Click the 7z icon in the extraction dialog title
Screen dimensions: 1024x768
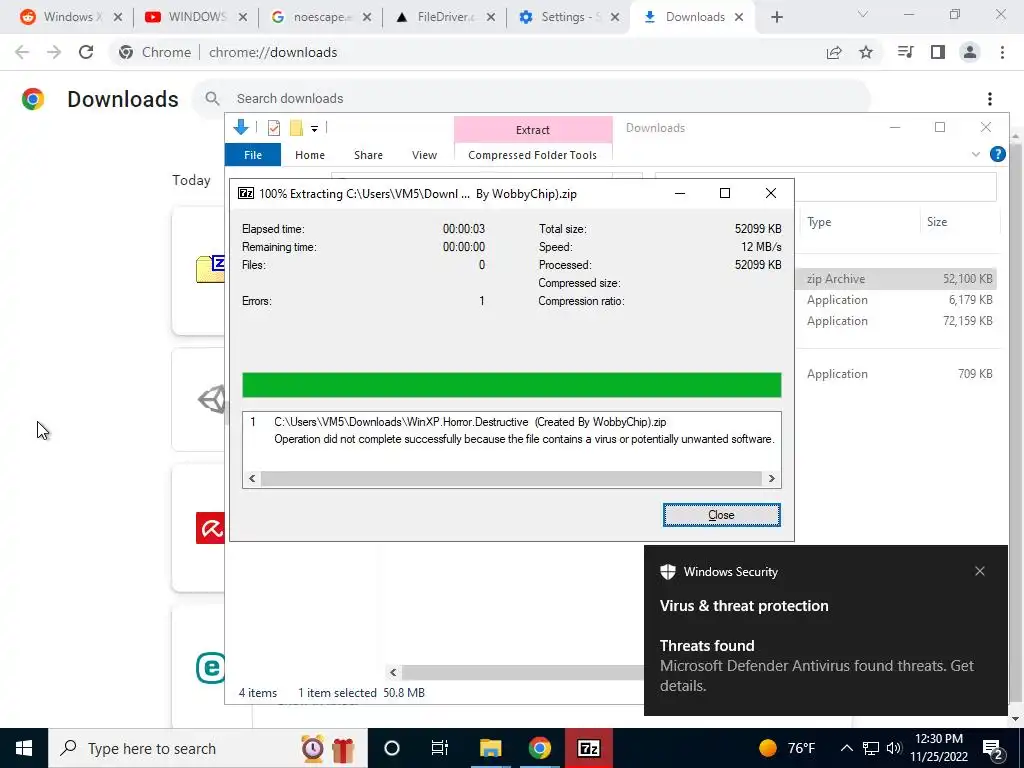click(x=246, y=193)
